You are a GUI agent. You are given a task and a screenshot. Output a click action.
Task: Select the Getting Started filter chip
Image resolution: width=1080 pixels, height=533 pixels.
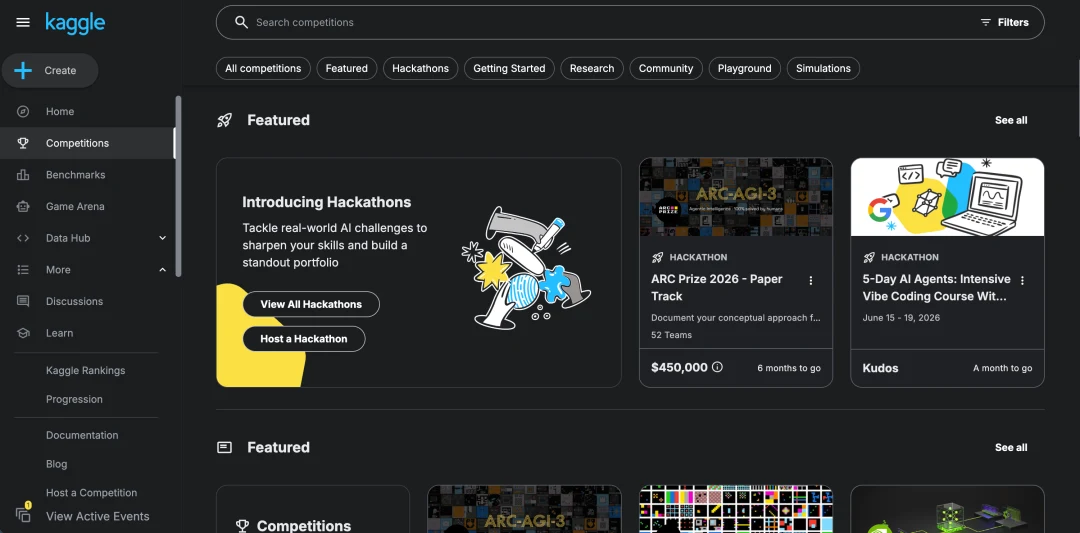click(x=509, y=68)
